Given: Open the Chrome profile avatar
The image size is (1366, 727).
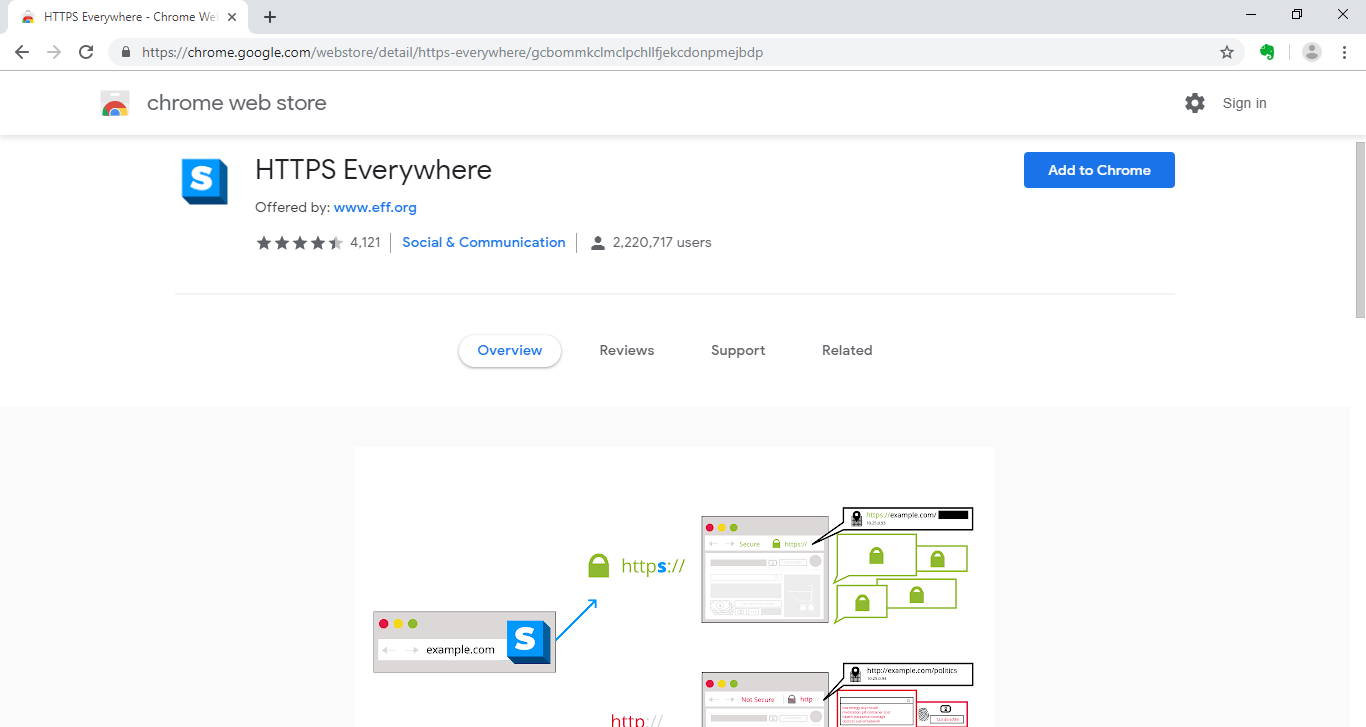Looking at the screenshot, I should [1312, 52].
